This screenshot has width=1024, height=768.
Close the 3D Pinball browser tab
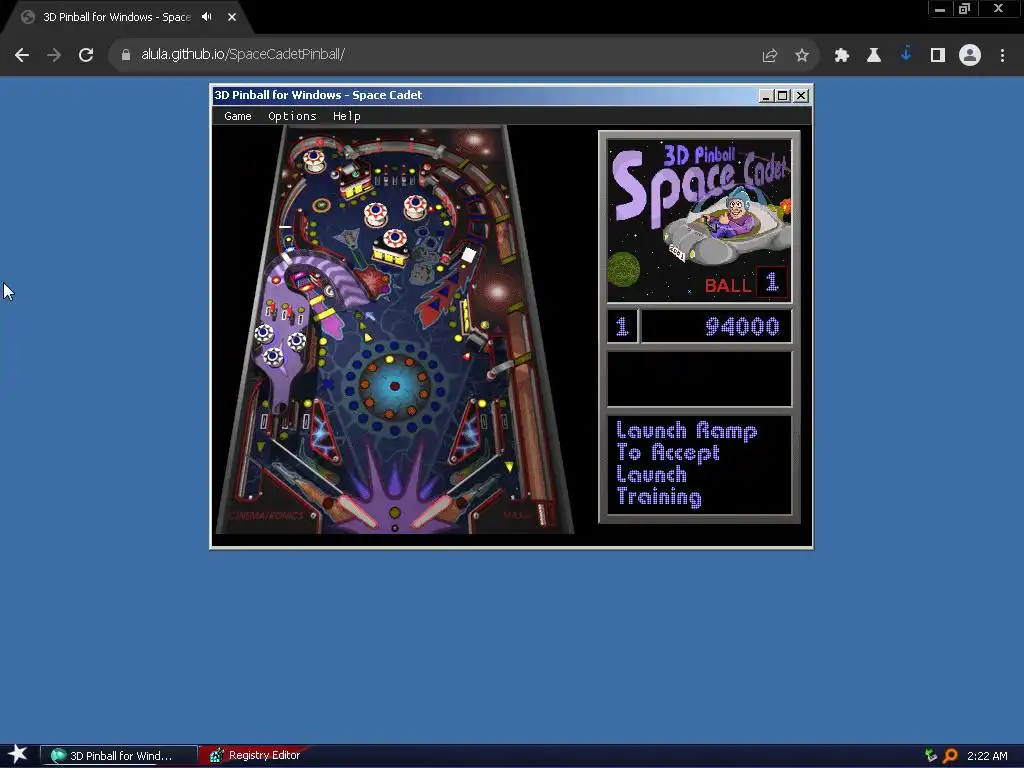click(232, 17)
